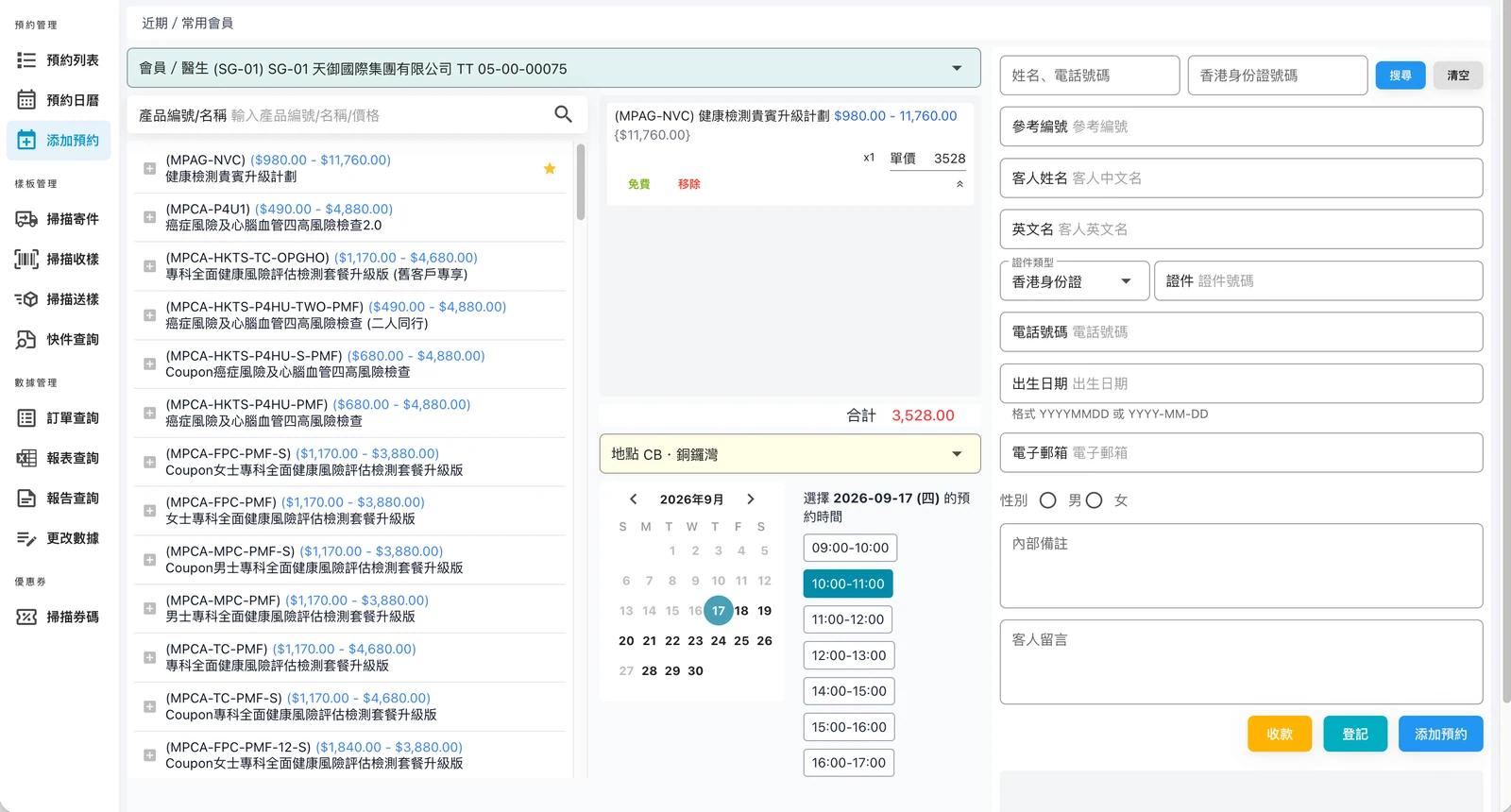Click the 清空 clear button
The width and height of the screenshot is (1511, 812).
[1458, 76]
